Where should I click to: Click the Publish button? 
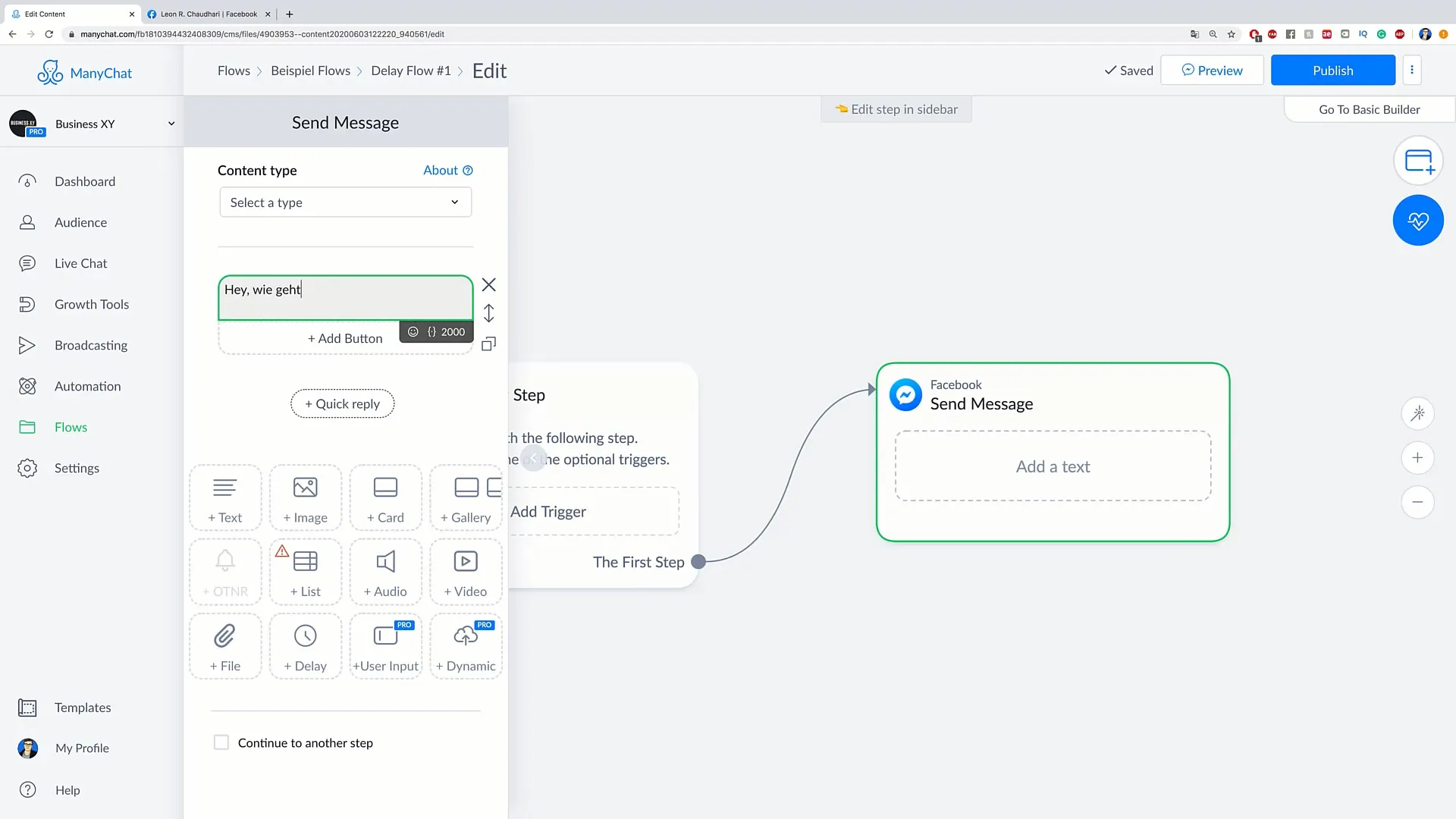(1333, 70)
